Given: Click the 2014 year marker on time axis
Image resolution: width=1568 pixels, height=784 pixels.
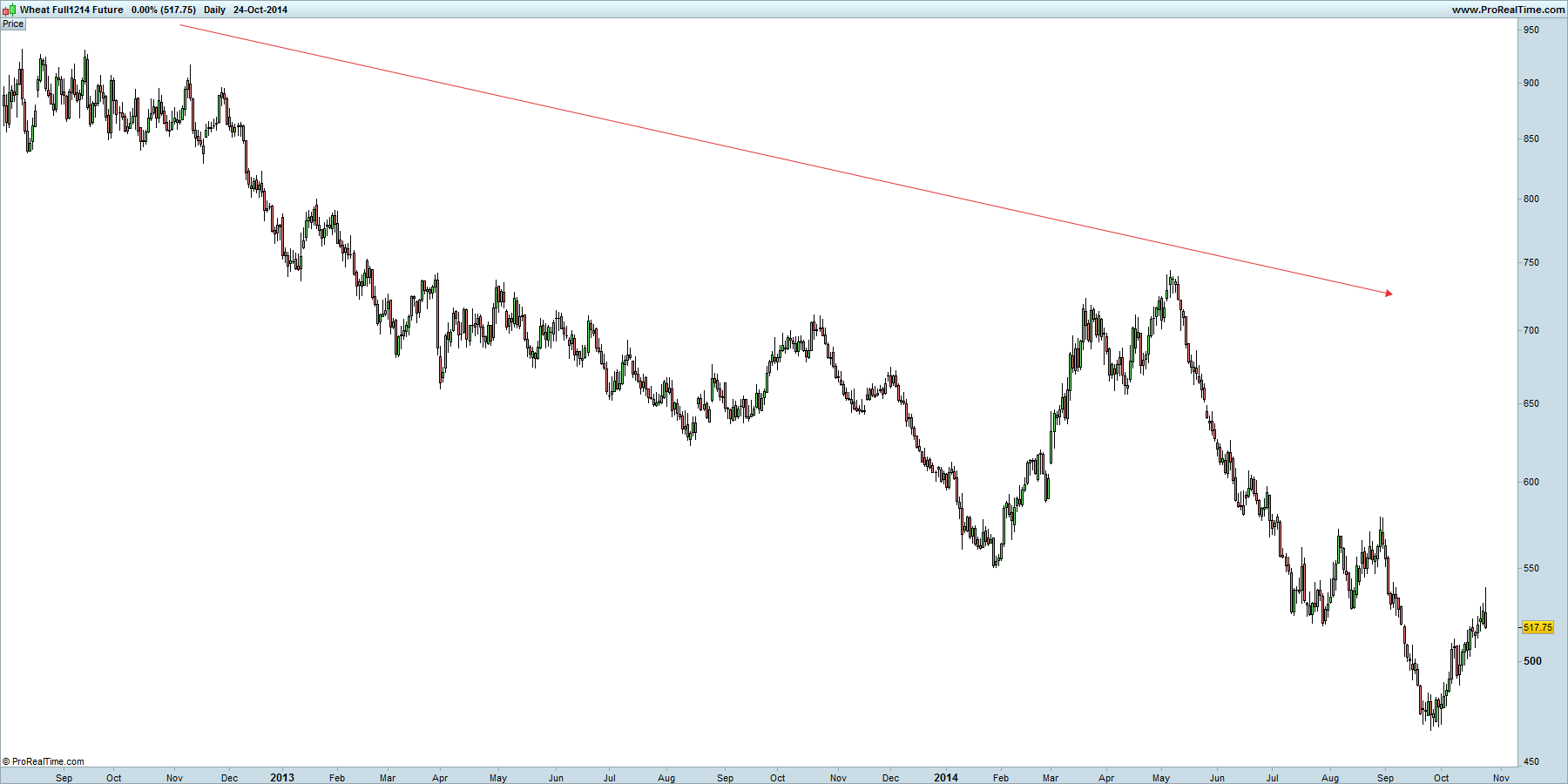Looking at the screenshot, I should (x=946, y=778).
